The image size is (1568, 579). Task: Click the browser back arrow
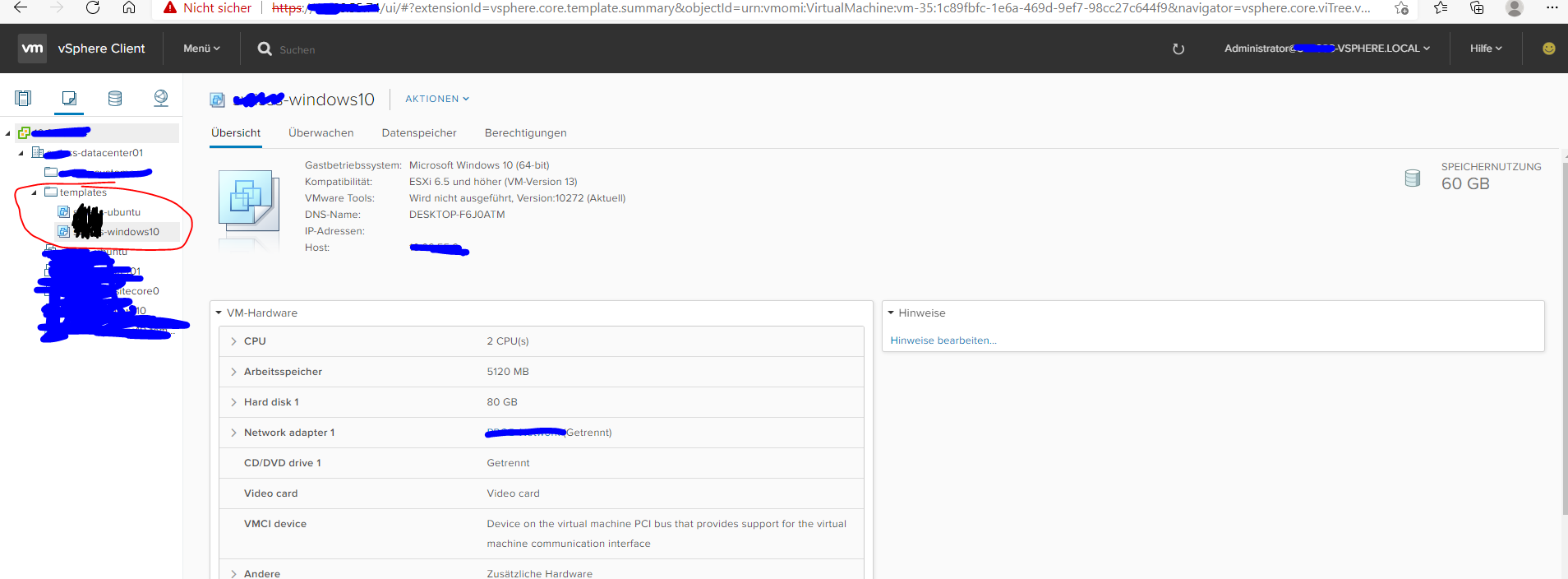[x=21, y=7]
